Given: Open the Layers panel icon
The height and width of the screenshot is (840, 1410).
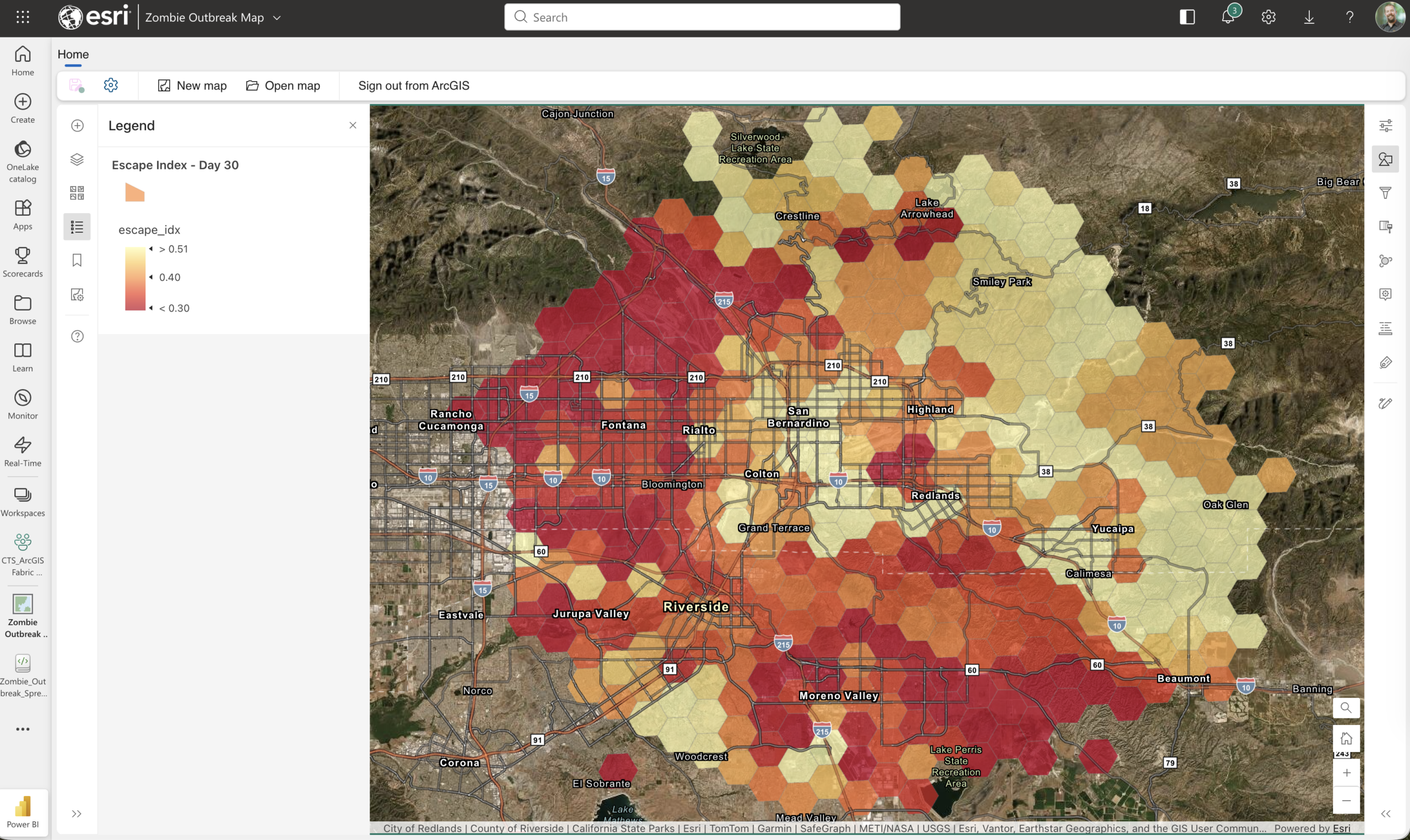Looking at the screenshot, I should pyautogui.click(x=77, y=160).
